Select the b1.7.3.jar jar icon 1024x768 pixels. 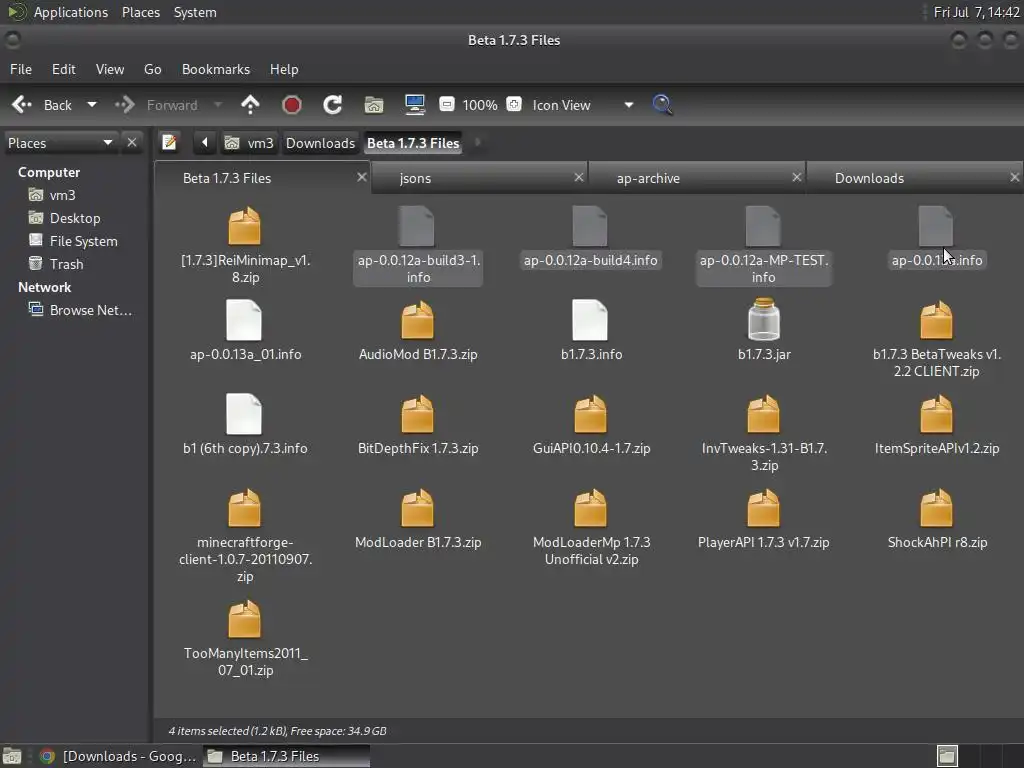click(x=763, y=320)
